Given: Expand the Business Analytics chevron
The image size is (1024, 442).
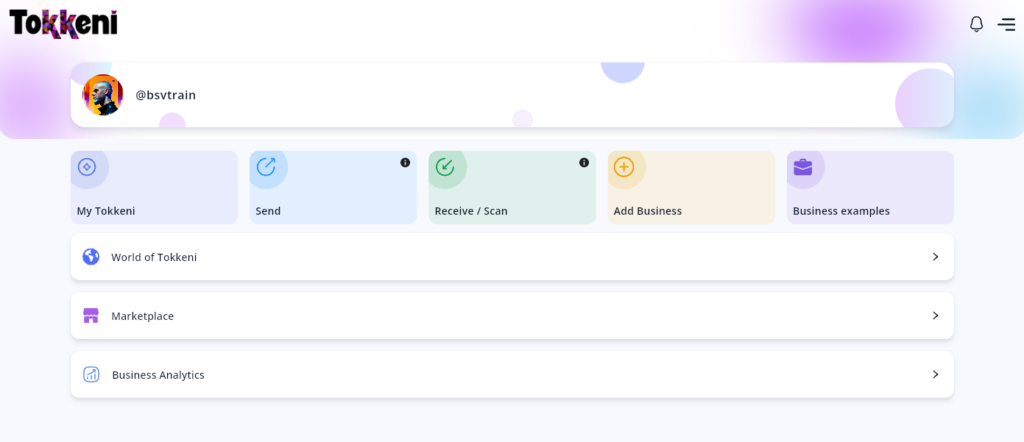Looking at the screenshot, I should (x=935, y=375).
